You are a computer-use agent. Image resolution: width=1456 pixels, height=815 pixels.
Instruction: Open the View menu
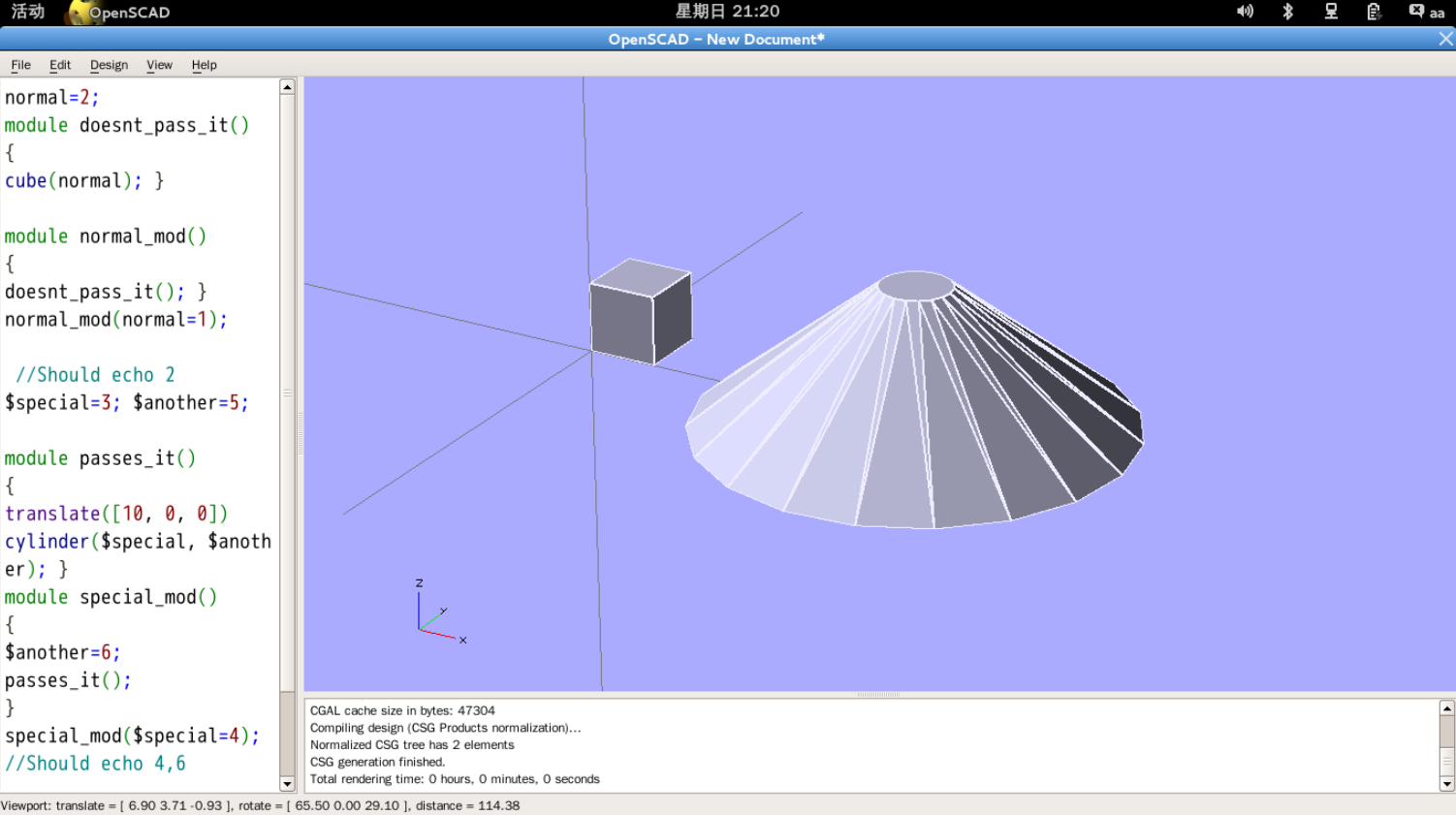159,65
